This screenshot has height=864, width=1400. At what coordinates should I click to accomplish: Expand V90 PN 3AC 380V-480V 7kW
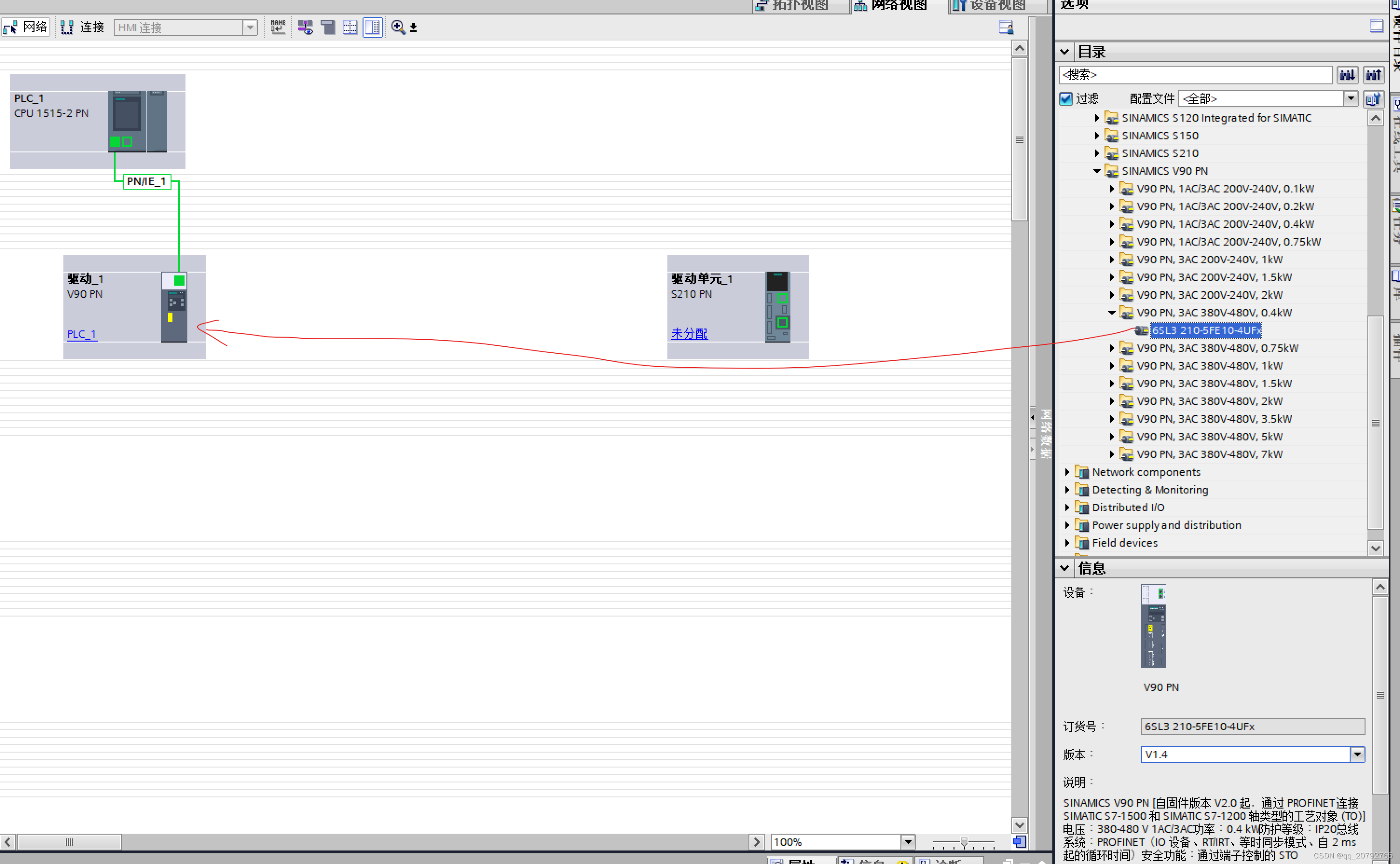click(1112, 454)
